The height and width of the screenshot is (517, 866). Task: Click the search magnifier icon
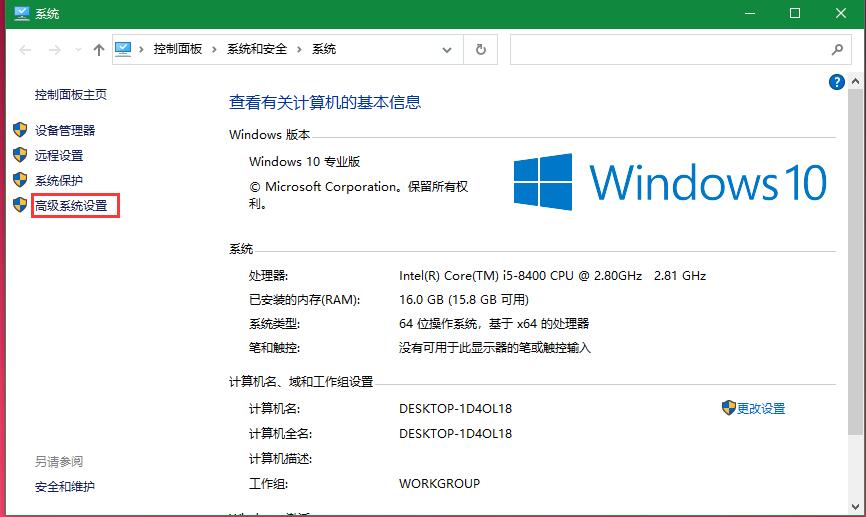coord(837,50)
